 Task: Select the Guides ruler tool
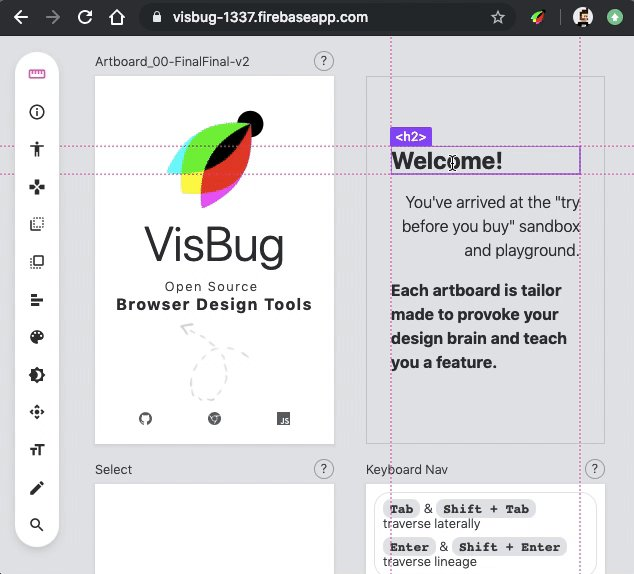[x=37, y=74]
